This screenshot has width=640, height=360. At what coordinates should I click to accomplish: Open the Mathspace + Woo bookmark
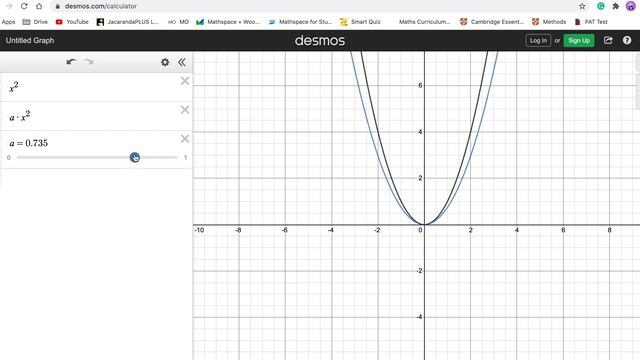click(x=227, y=22)
